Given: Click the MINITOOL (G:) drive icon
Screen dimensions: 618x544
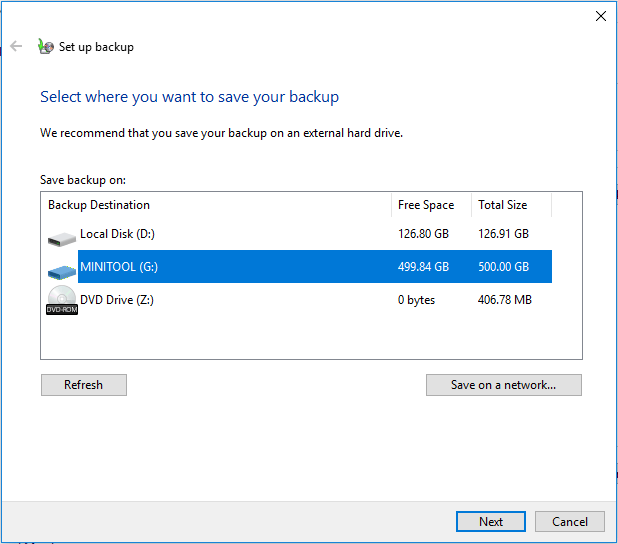Looking at the screenshot, I should tap(62, 272).
